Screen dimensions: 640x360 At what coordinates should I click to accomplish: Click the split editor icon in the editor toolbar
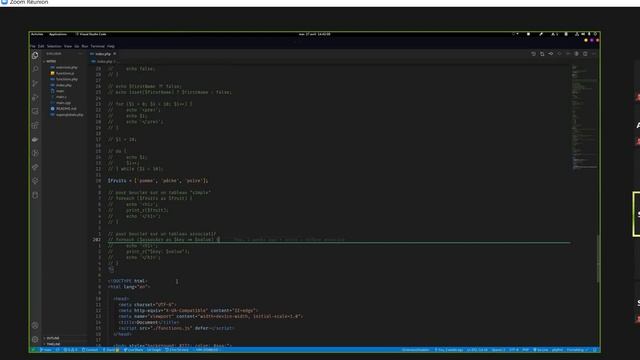(585, 54)
